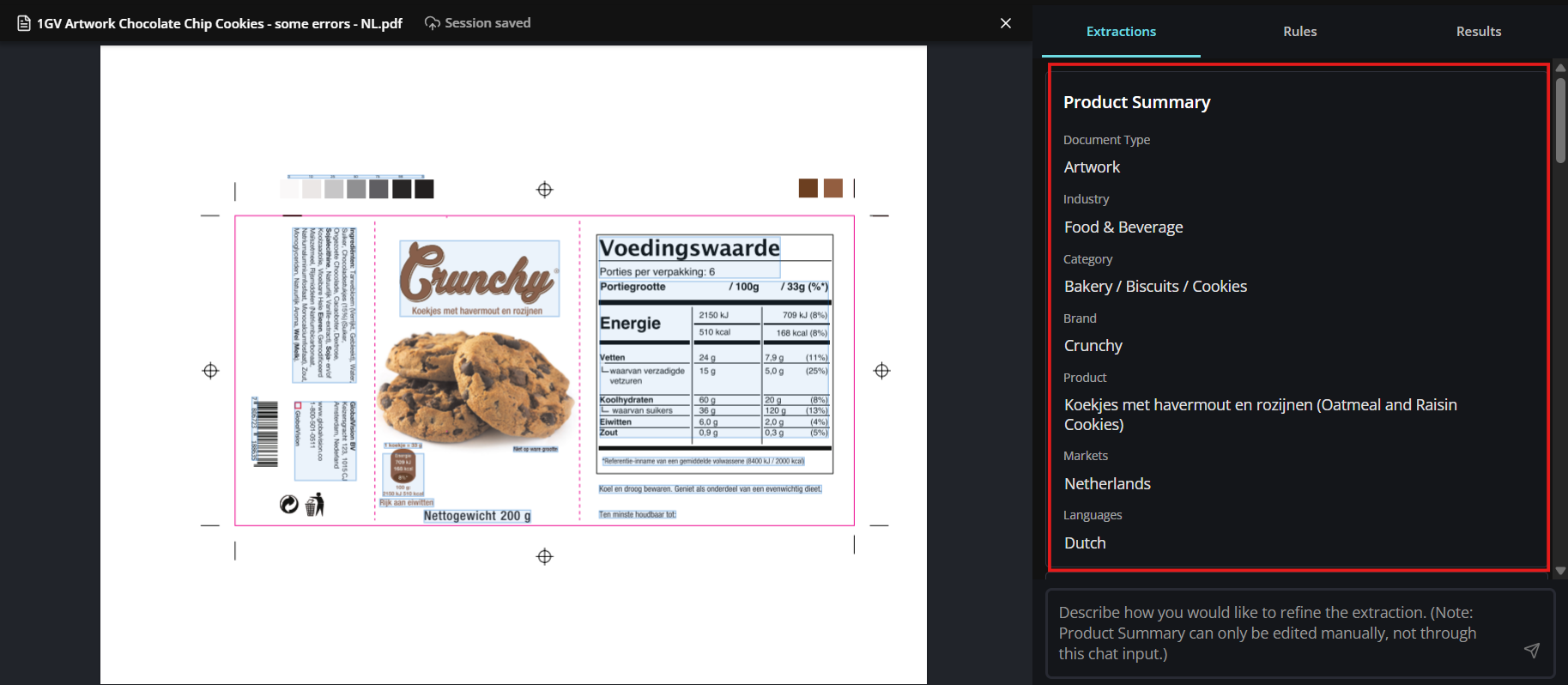This screenshot has height=685, width=1568.
Task: Click the Vetten row in nutrition table
Action: coord(714,357)
